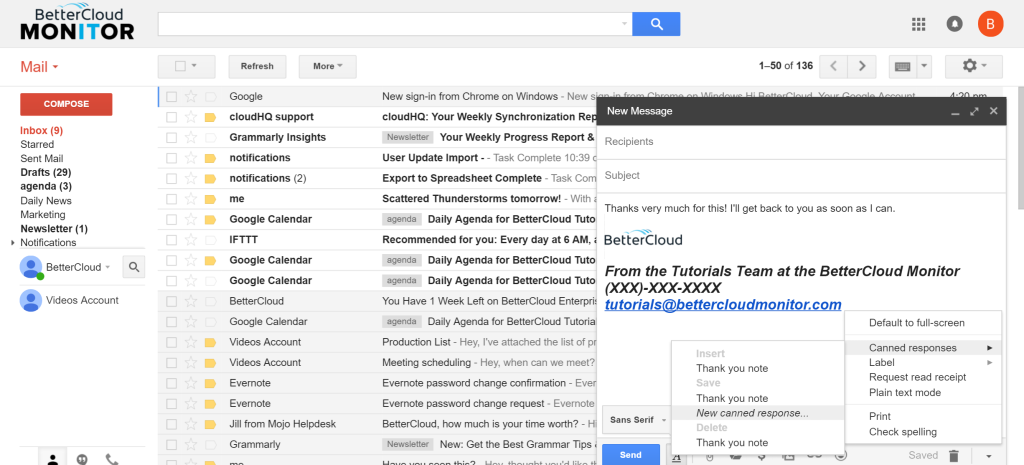Open the account avatar B
The image size is (1024, 465).
pyautogui.click(x=990, y=24)
